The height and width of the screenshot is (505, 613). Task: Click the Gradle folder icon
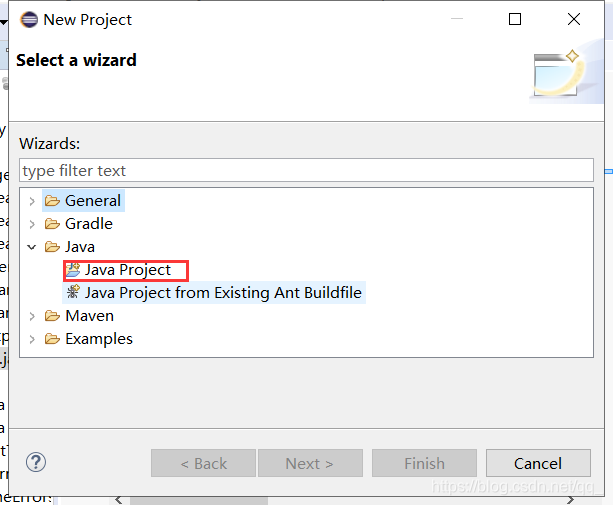click(52, 224)
